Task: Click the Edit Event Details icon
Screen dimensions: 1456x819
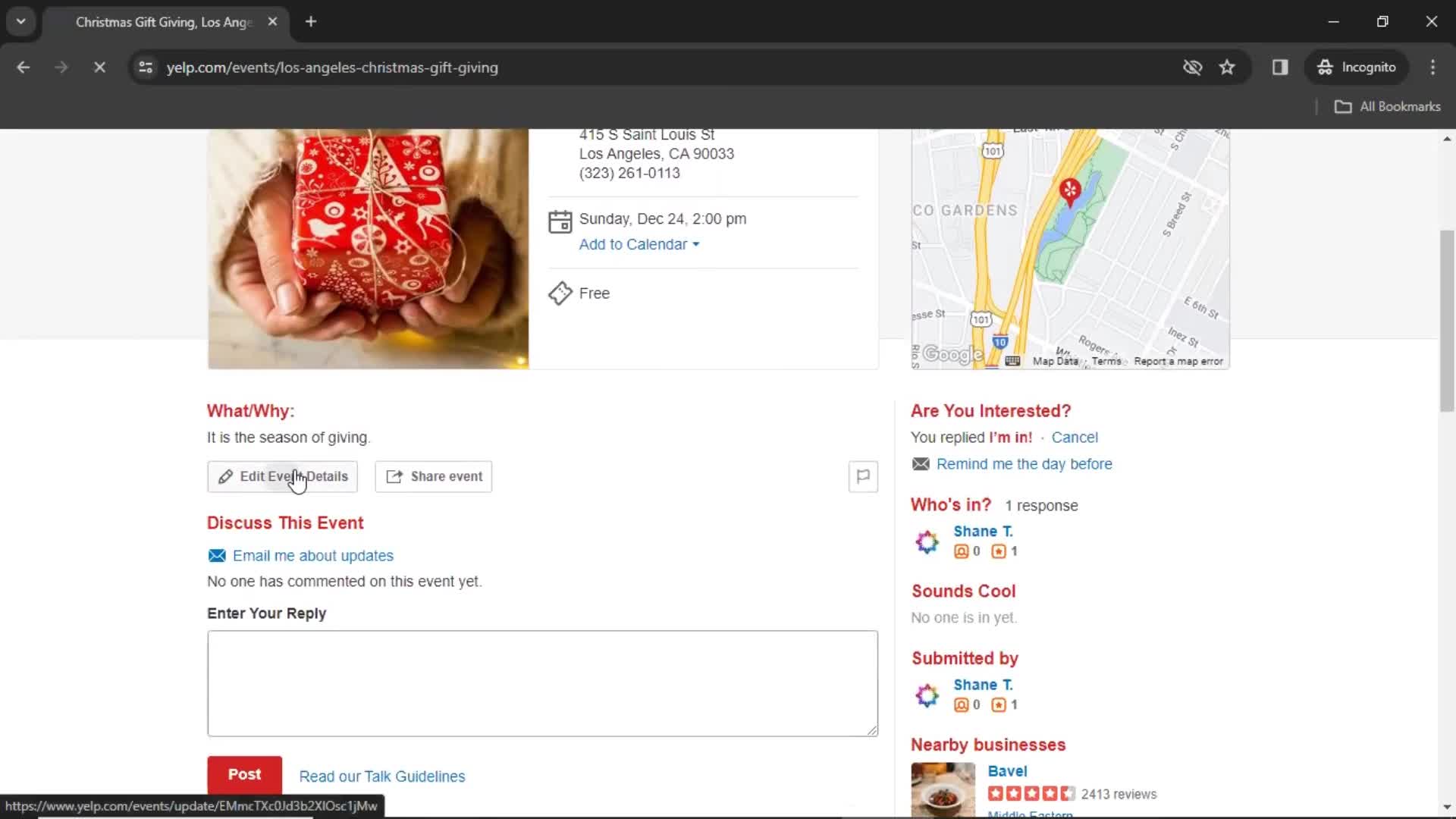Action: 225,476
